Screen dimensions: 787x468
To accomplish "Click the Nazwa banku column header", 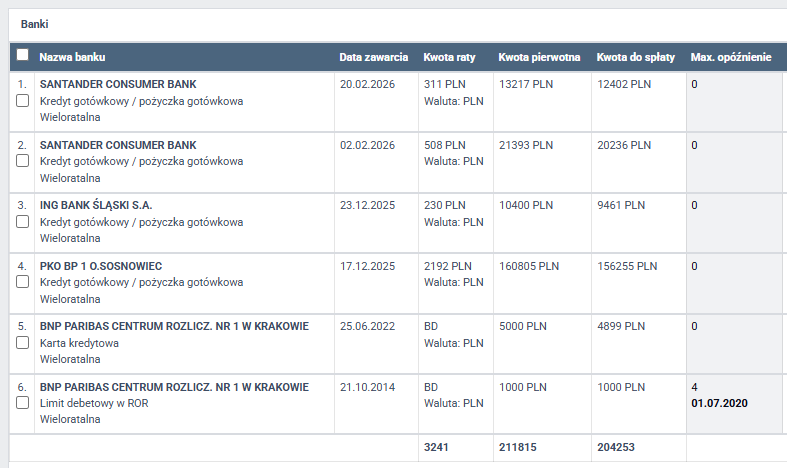I will [72, 57].
